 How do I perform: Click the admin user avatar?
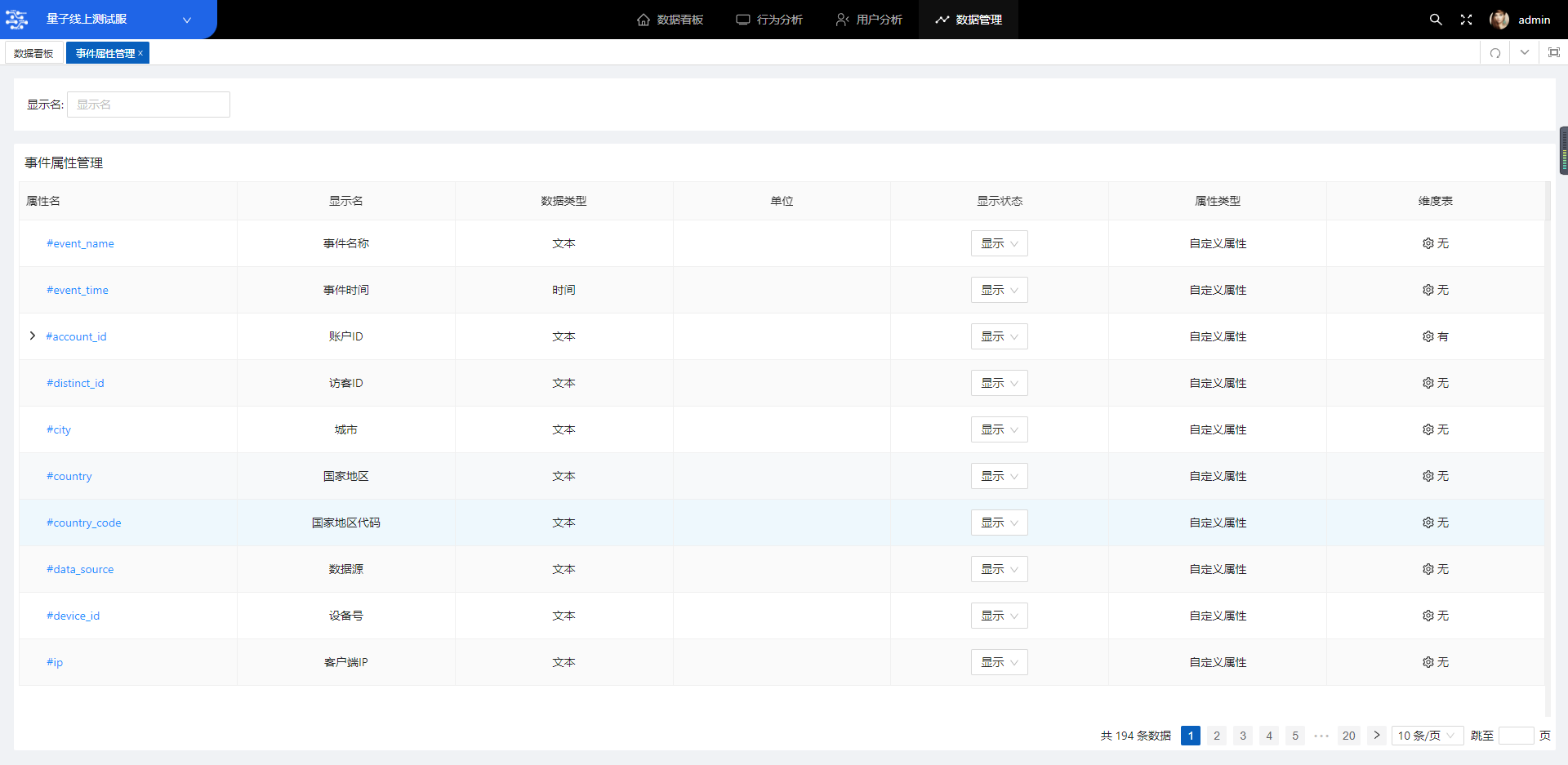coord(1499,20)
